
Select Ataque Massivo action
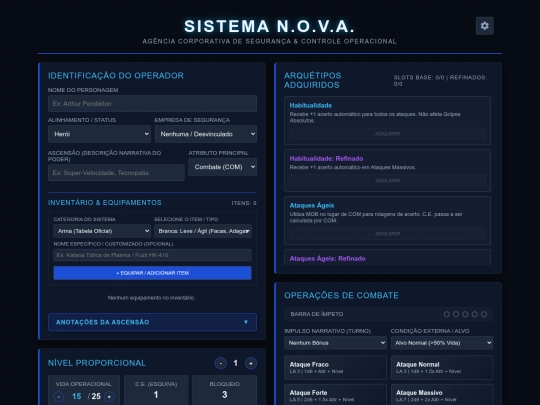click(x=442, y=395)
